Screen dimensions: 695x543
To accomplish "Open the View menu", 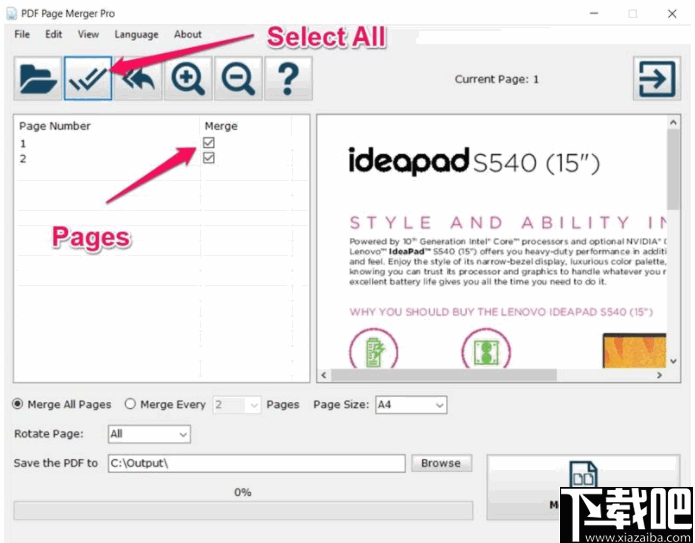I will [88, 34].
